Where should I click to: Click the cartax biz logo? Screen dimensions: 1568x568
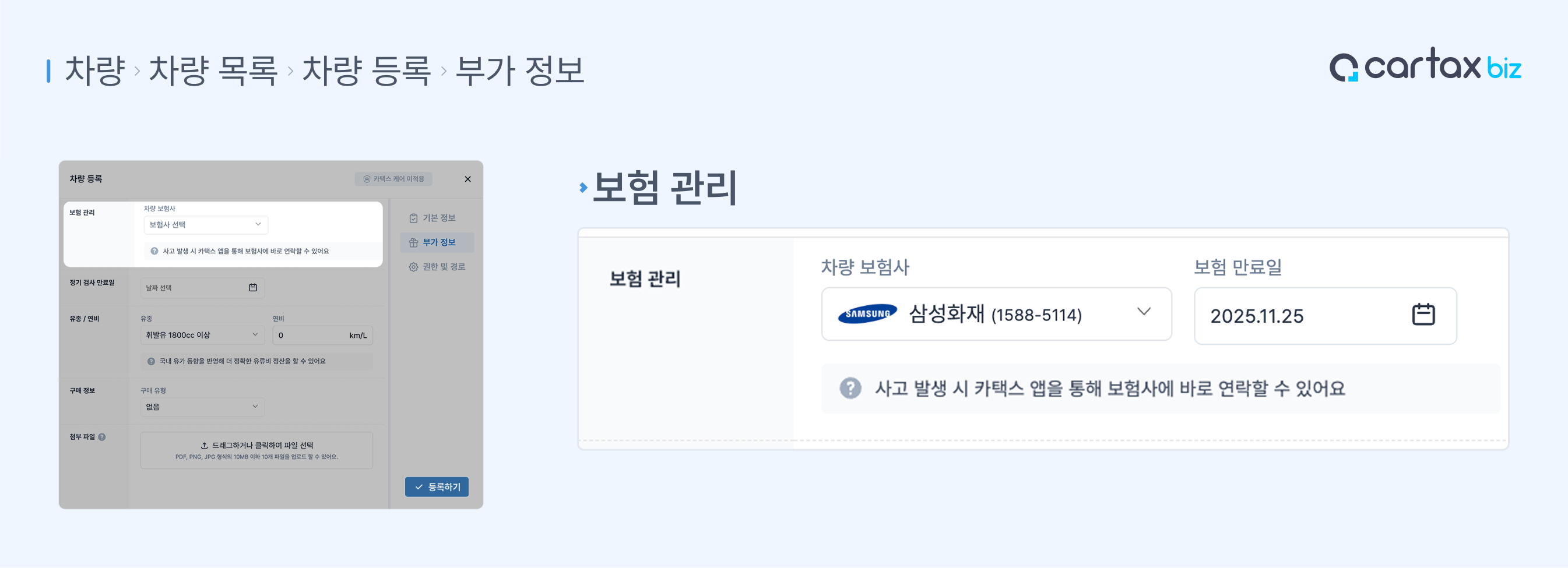[1425, 66]
